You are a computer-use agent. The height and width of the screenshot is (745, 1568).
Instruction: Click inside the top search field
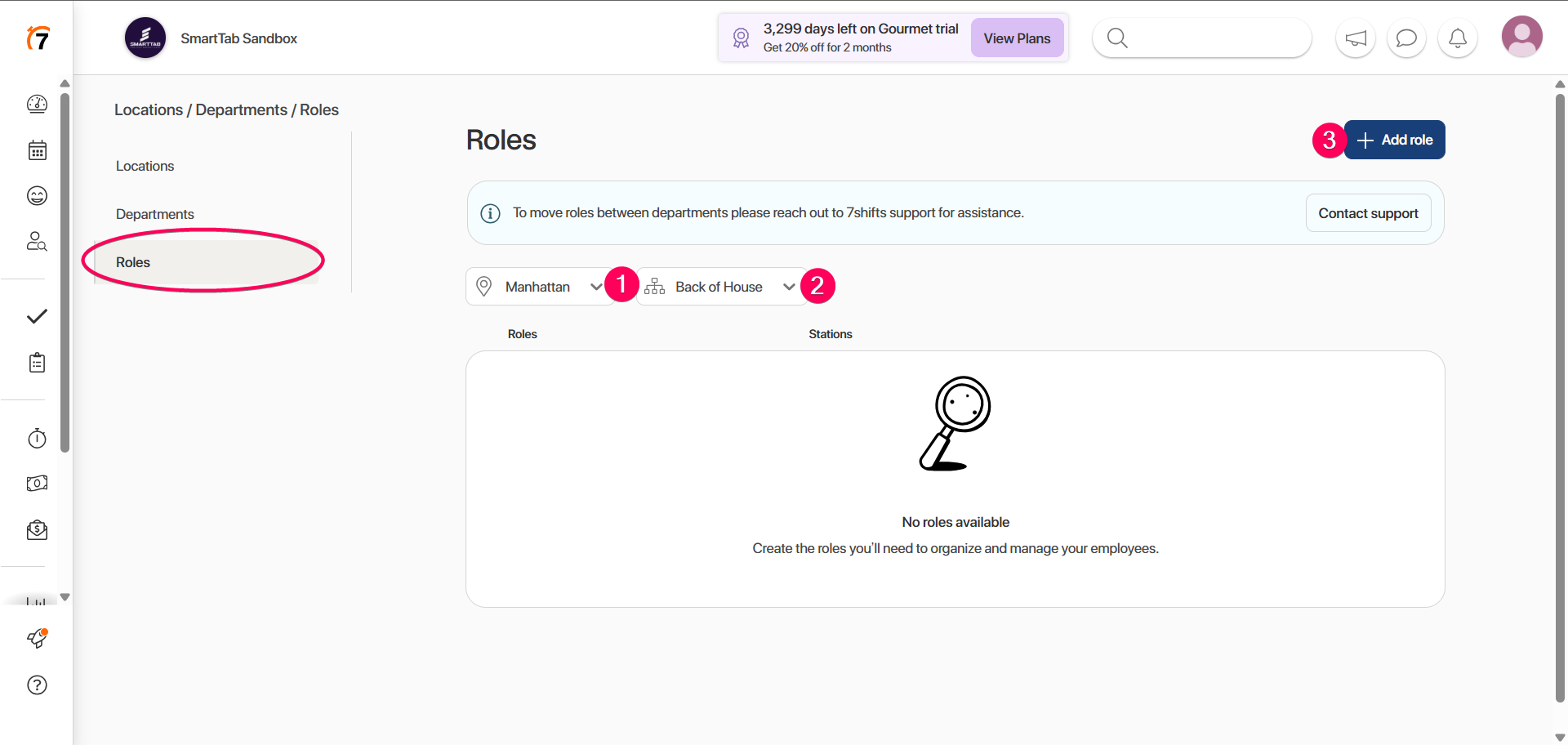tap(1209, 38)
